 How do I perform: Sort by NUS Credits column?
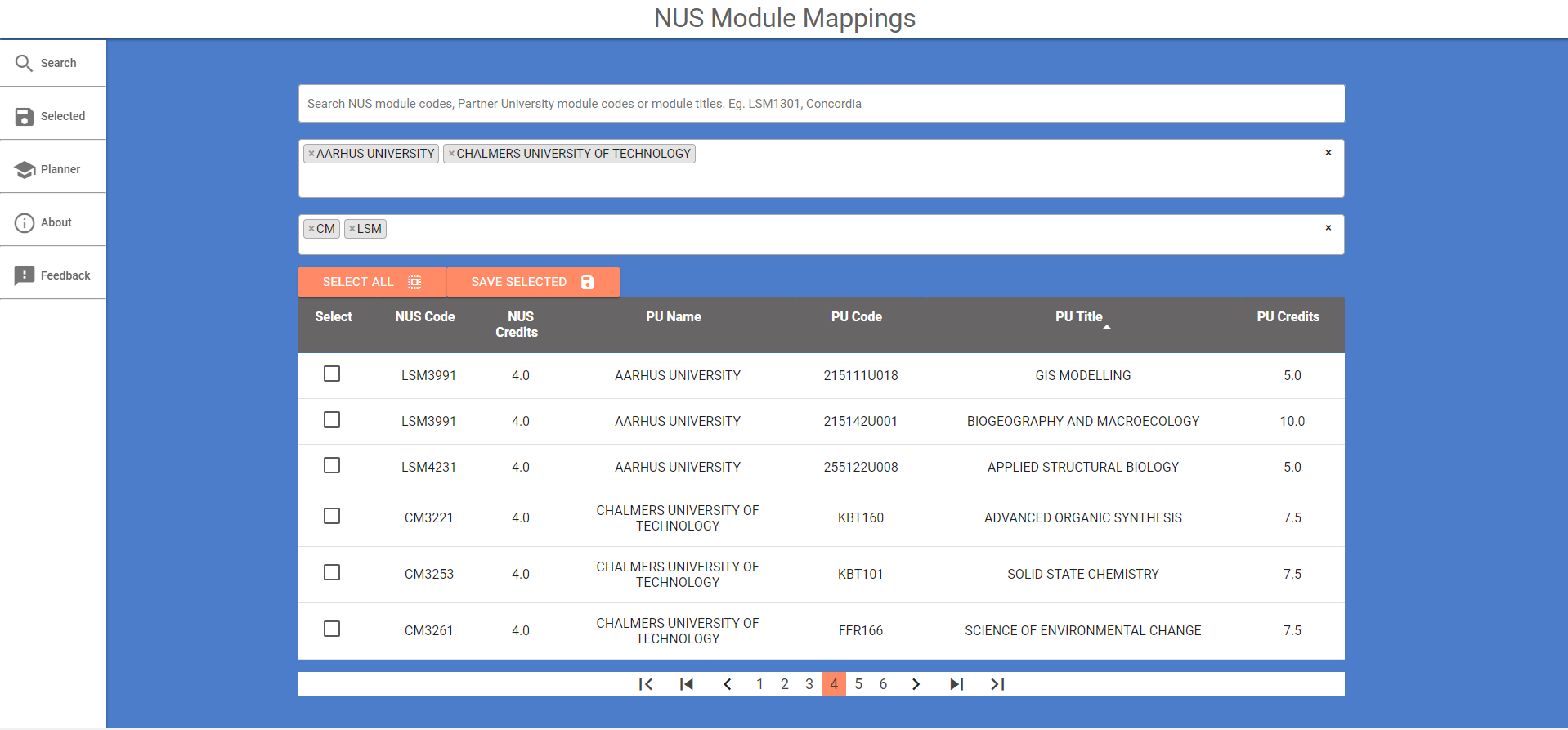[x=517, y=325]
